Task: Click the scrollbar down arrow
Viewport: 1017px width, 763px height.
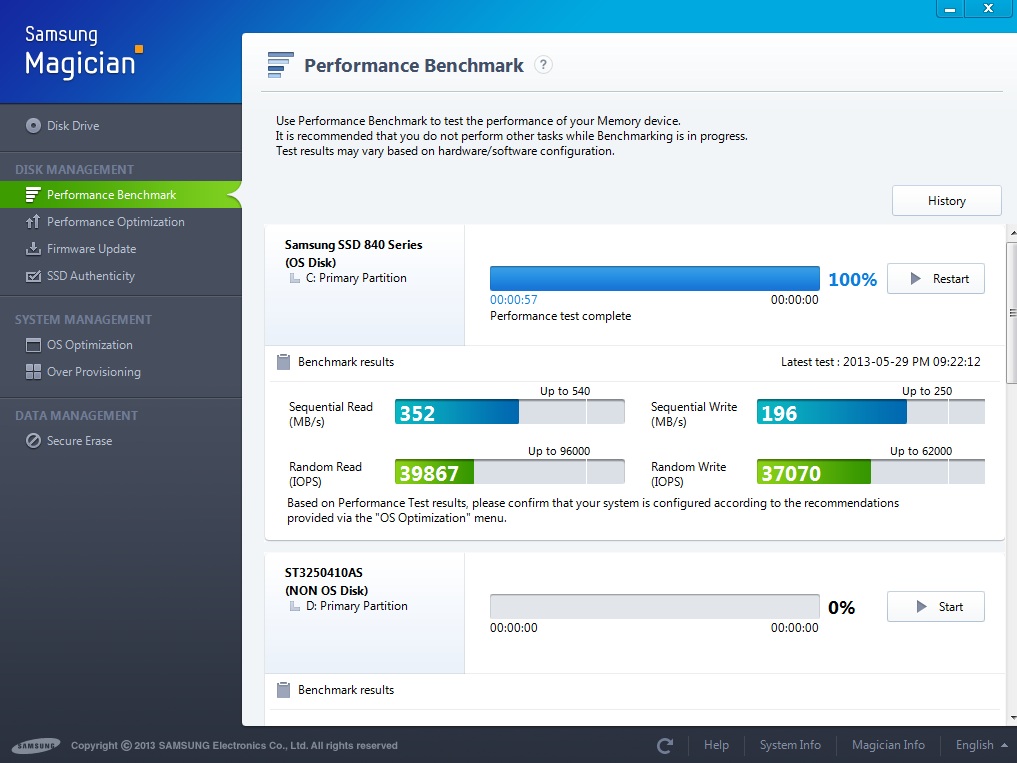Action: (x=1012, y=718)
